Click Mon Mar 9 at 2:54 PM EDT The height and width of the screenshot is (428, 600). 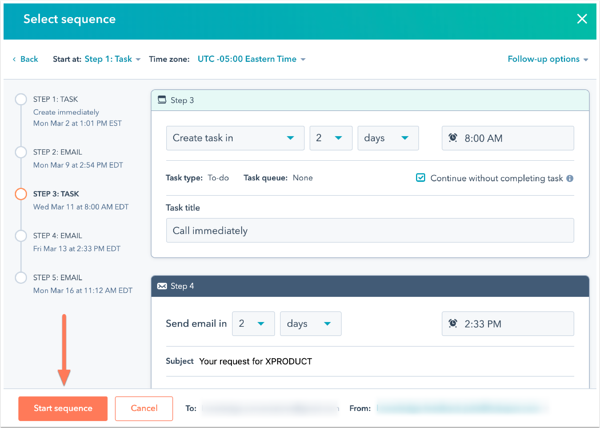tap(78, 165)
